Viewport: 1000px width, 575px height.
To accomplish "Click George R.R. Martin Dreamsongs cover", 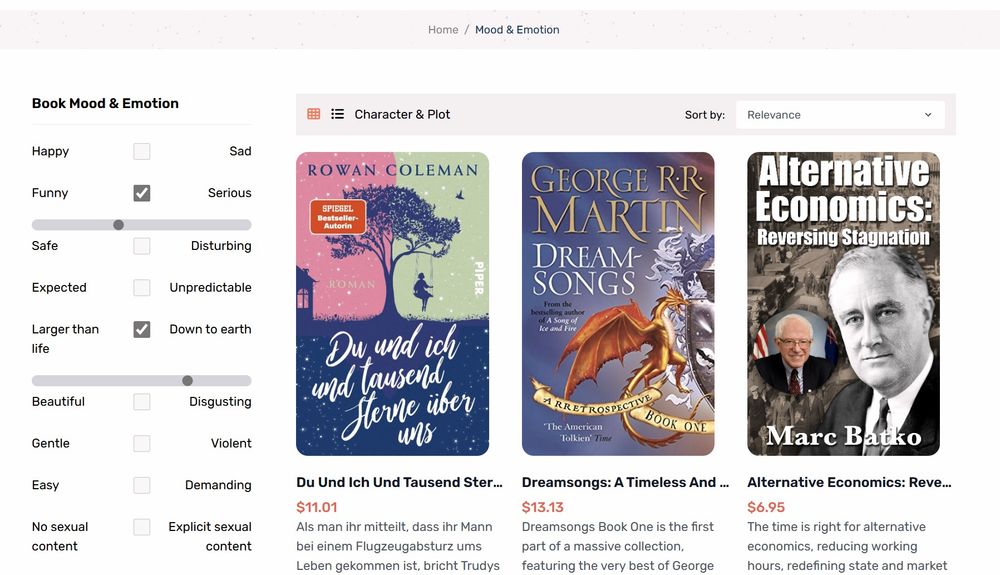I will click(618, 303).
